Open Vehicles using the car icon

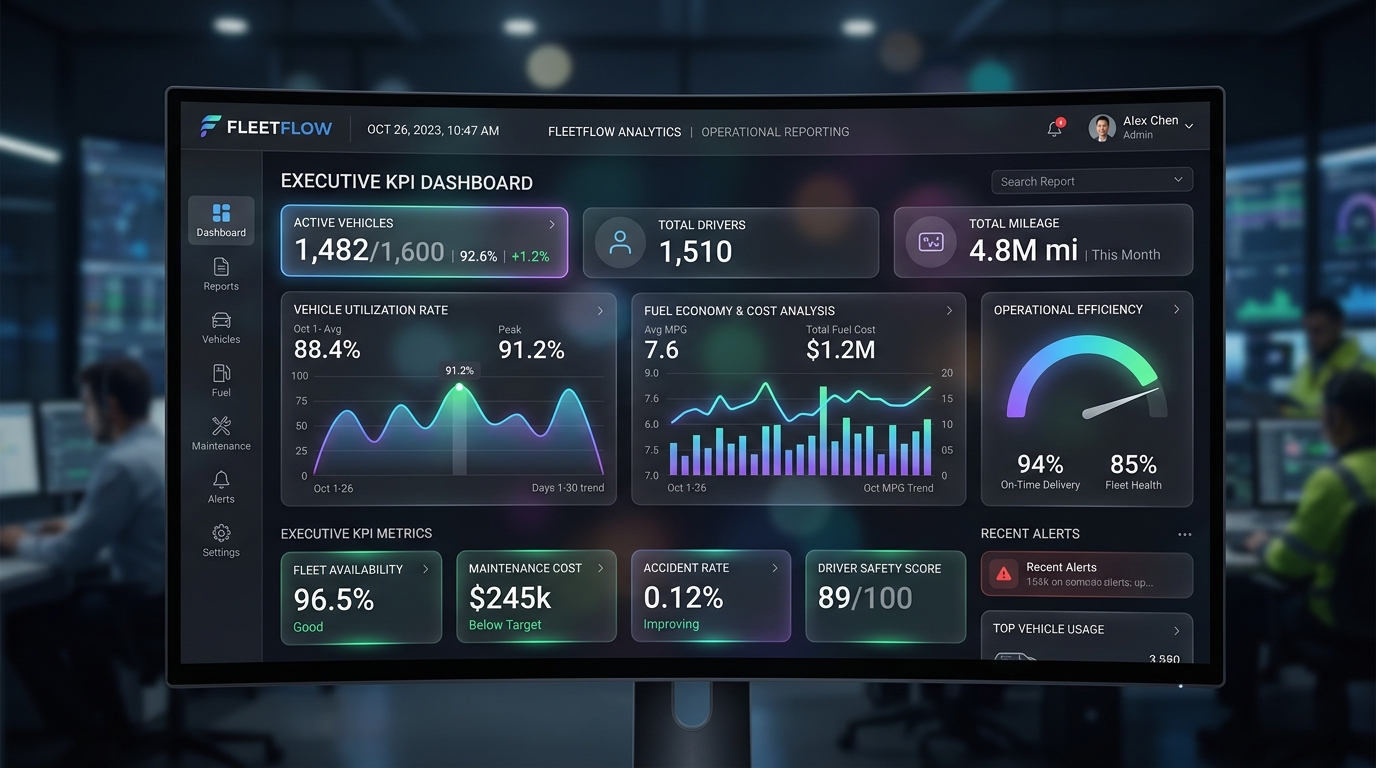pos(221,320)
